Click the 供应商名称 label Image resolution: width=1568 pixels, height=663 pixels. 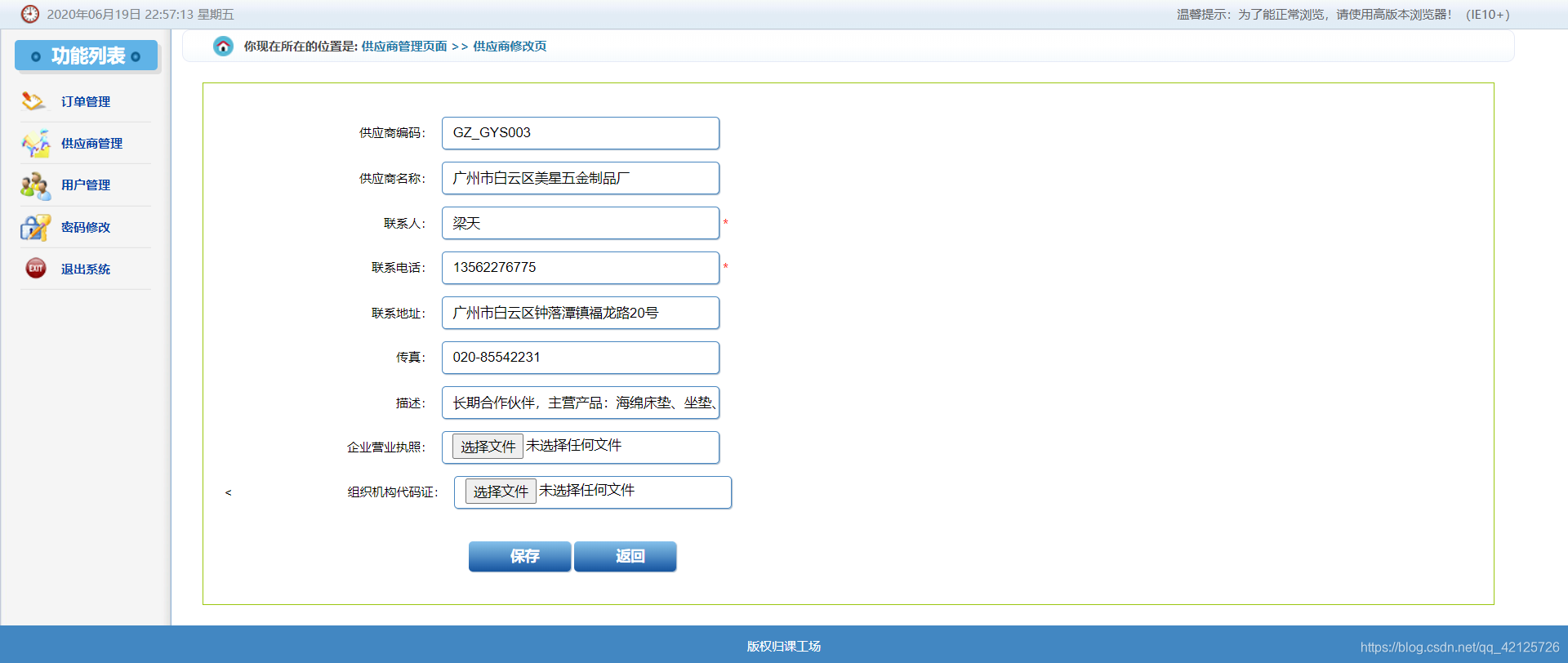click(x=393, y=178)
